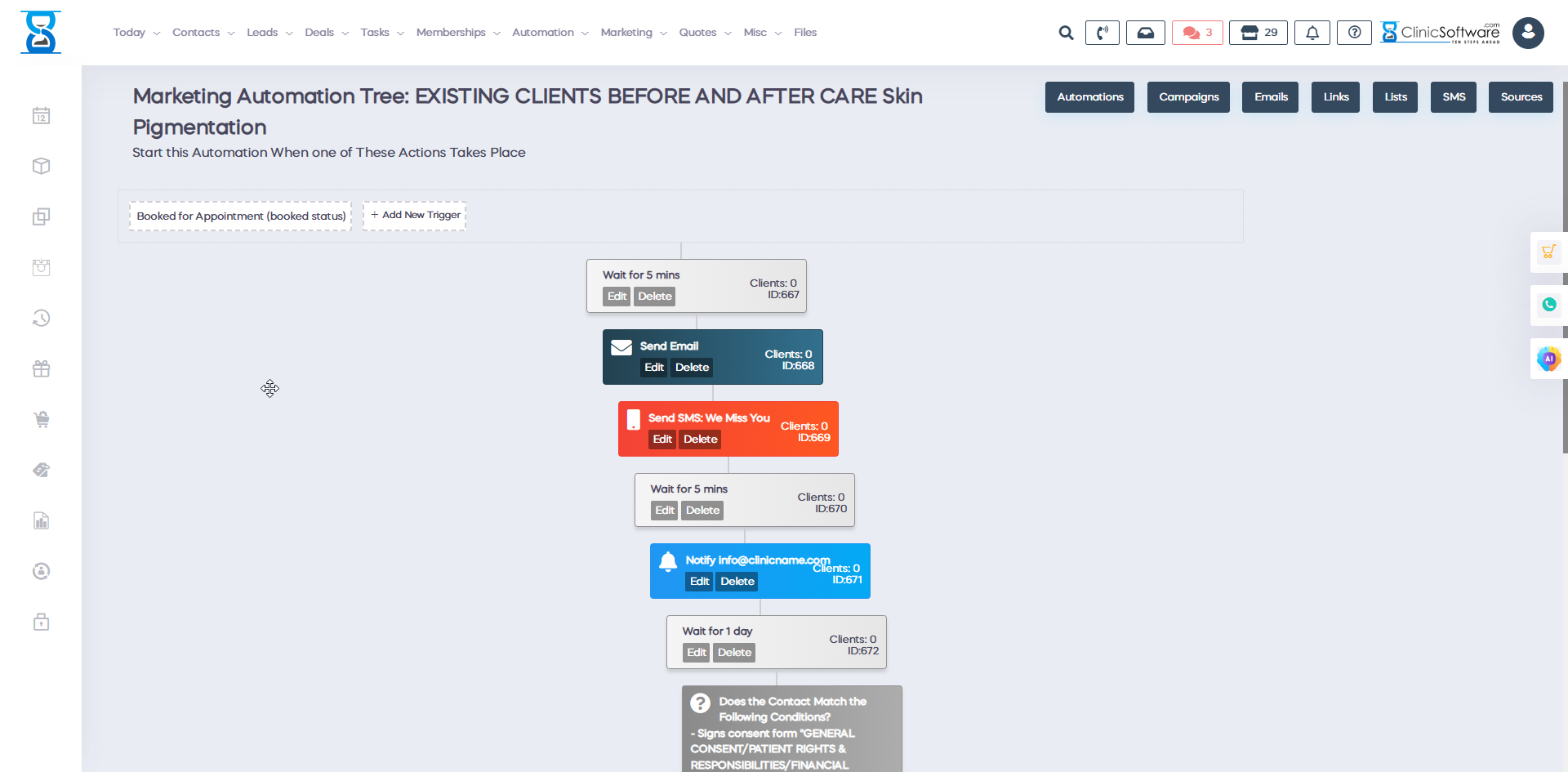Screen dimensions: 1568x772
Task: Edit the Send Email step
Action: [653, 368]
